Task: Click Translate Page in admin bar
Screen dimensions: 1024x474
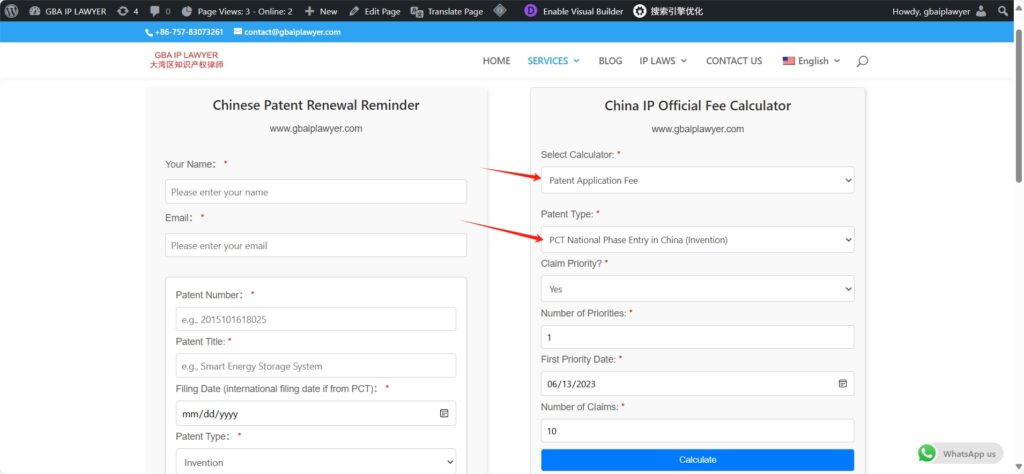Action: coord(447,11)
